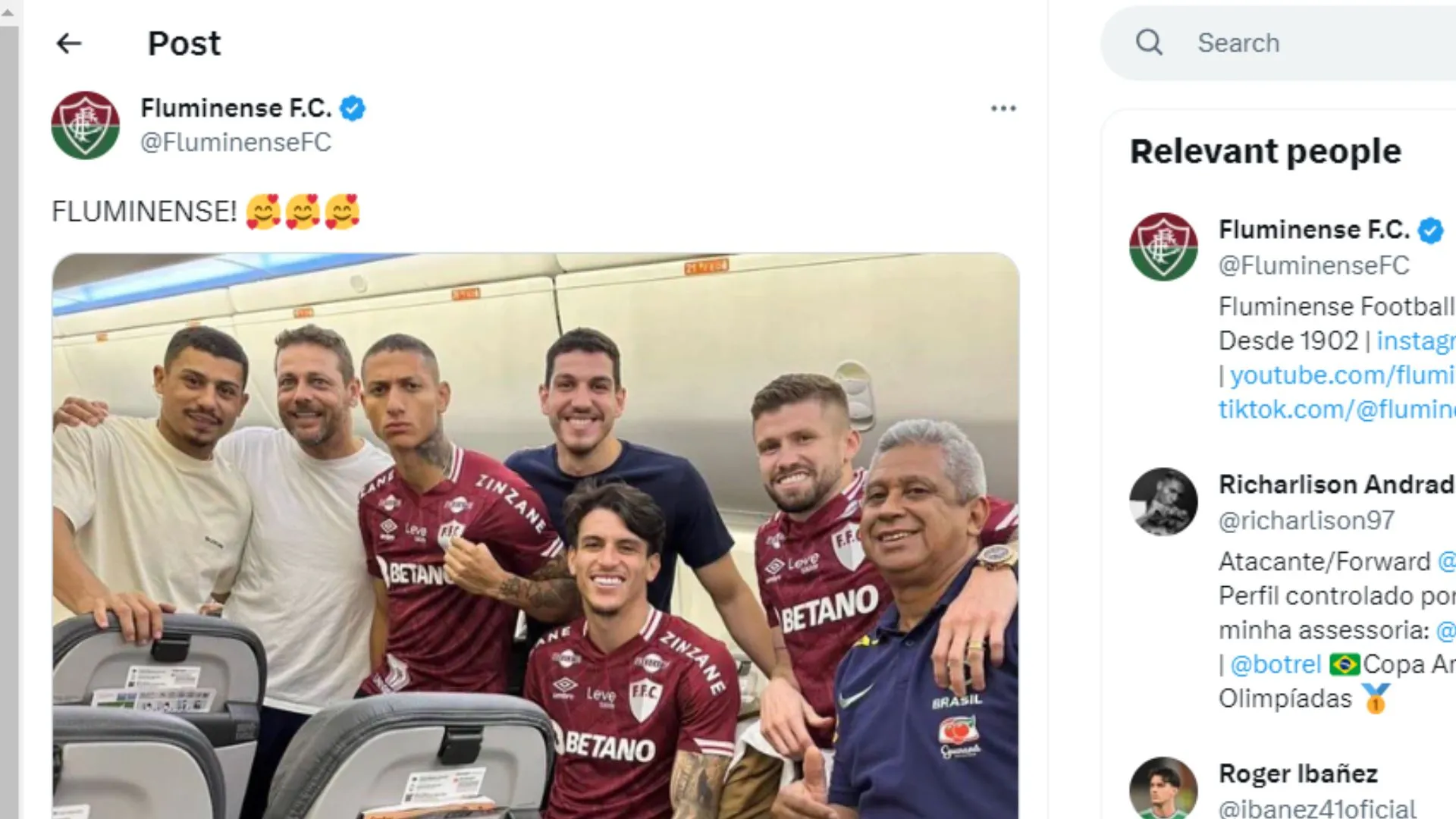Click the Fluminense F.C. post author avatar

pos(85,125)
